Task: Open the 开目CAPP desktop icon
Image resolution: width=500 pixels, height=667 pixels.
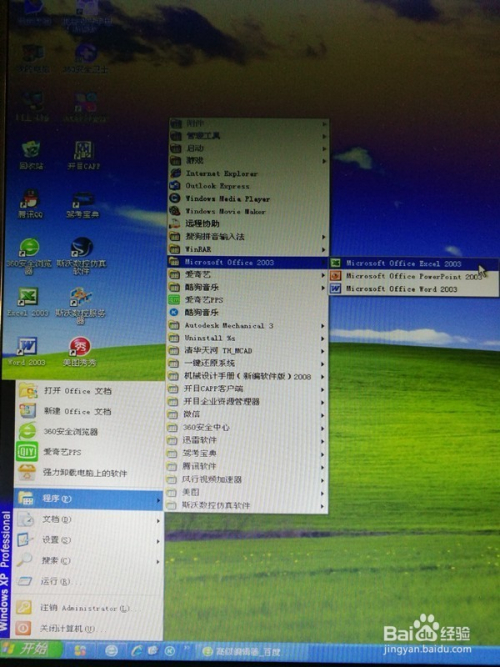Action: coord(83,155)
